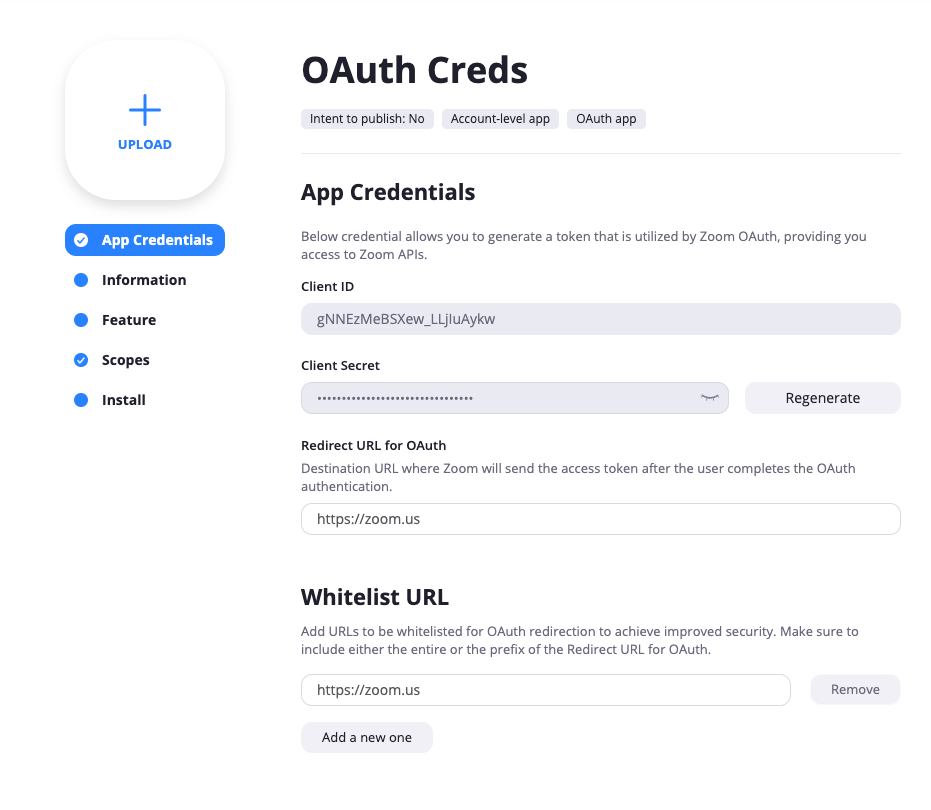Remove the whitelisted zoom.us URL

855,690
